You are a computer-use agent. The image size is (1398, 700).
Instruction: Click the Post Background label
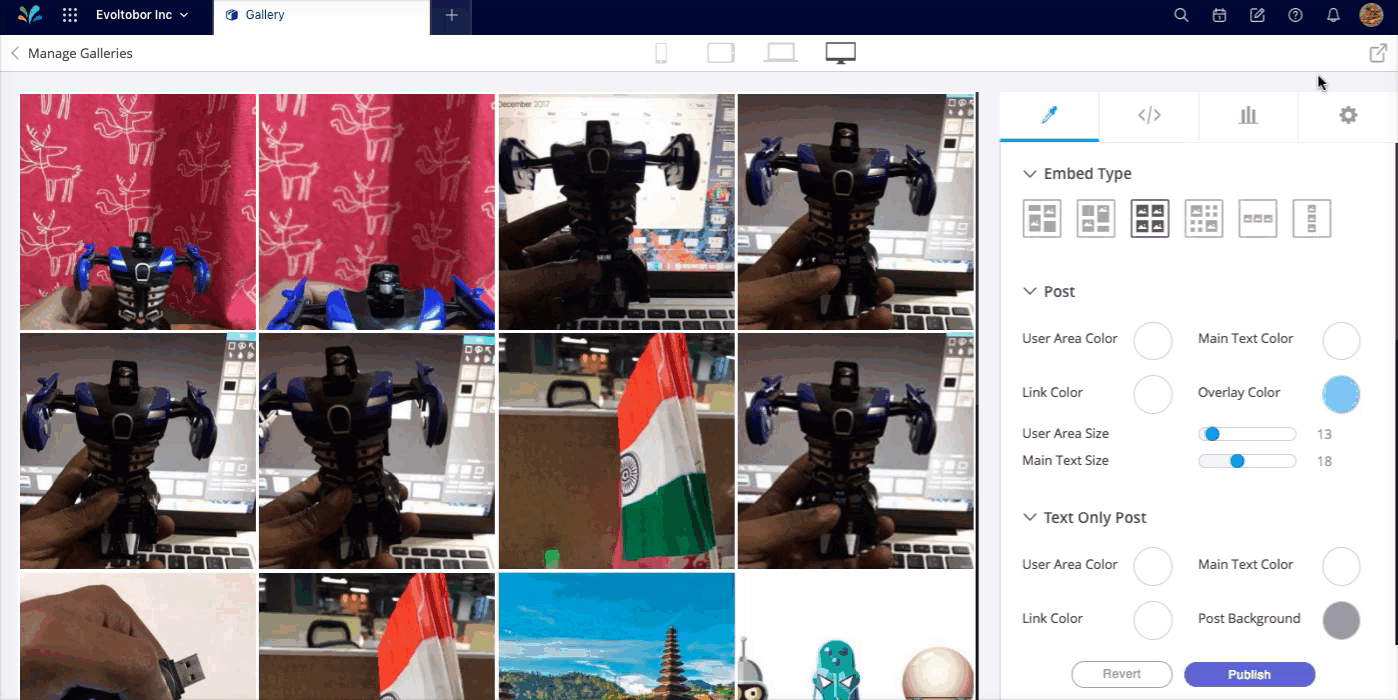(x=1249, y=618)
